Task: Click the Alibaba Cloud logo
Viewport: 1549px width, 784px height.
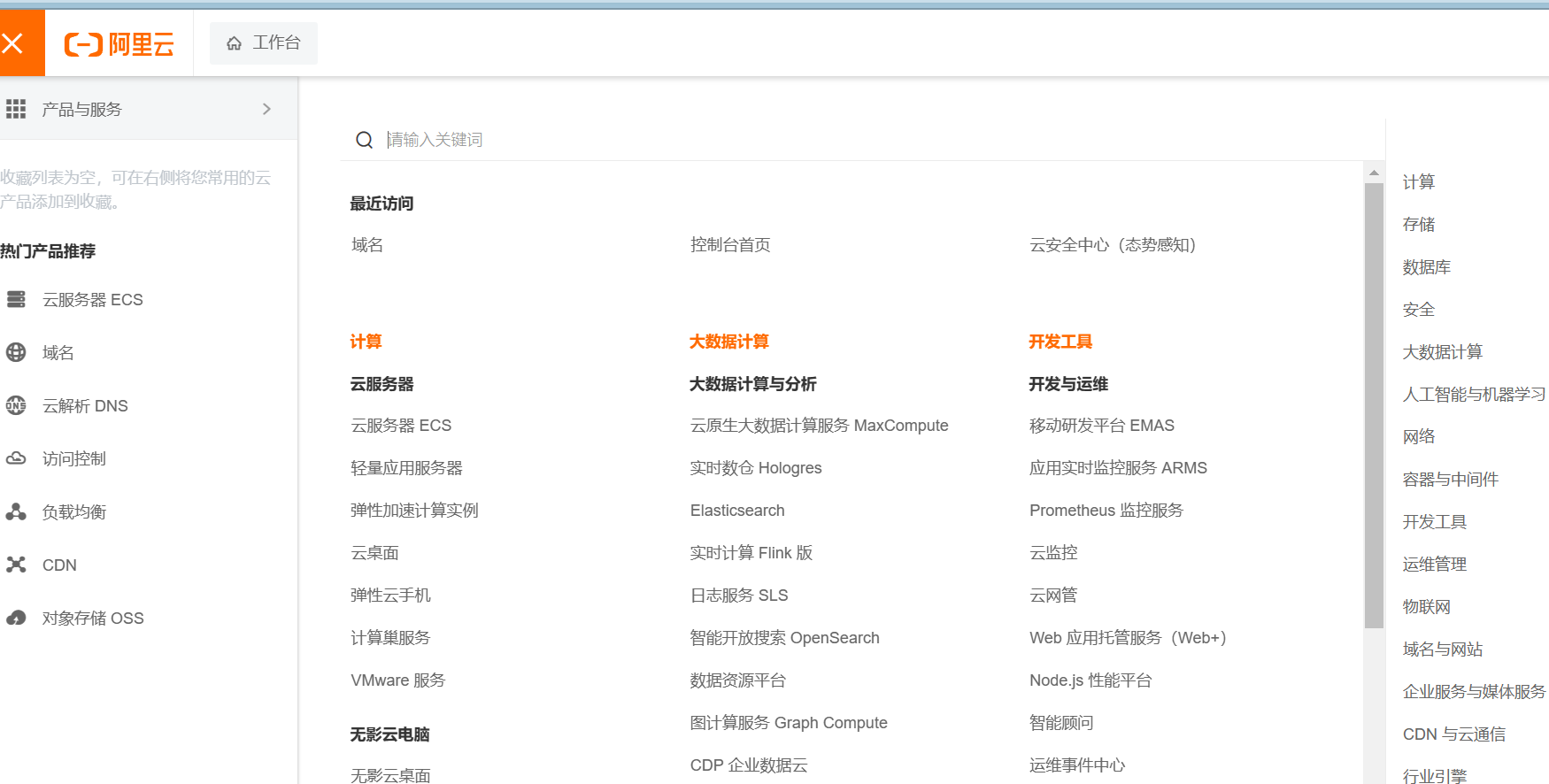Action: [119, 43]
